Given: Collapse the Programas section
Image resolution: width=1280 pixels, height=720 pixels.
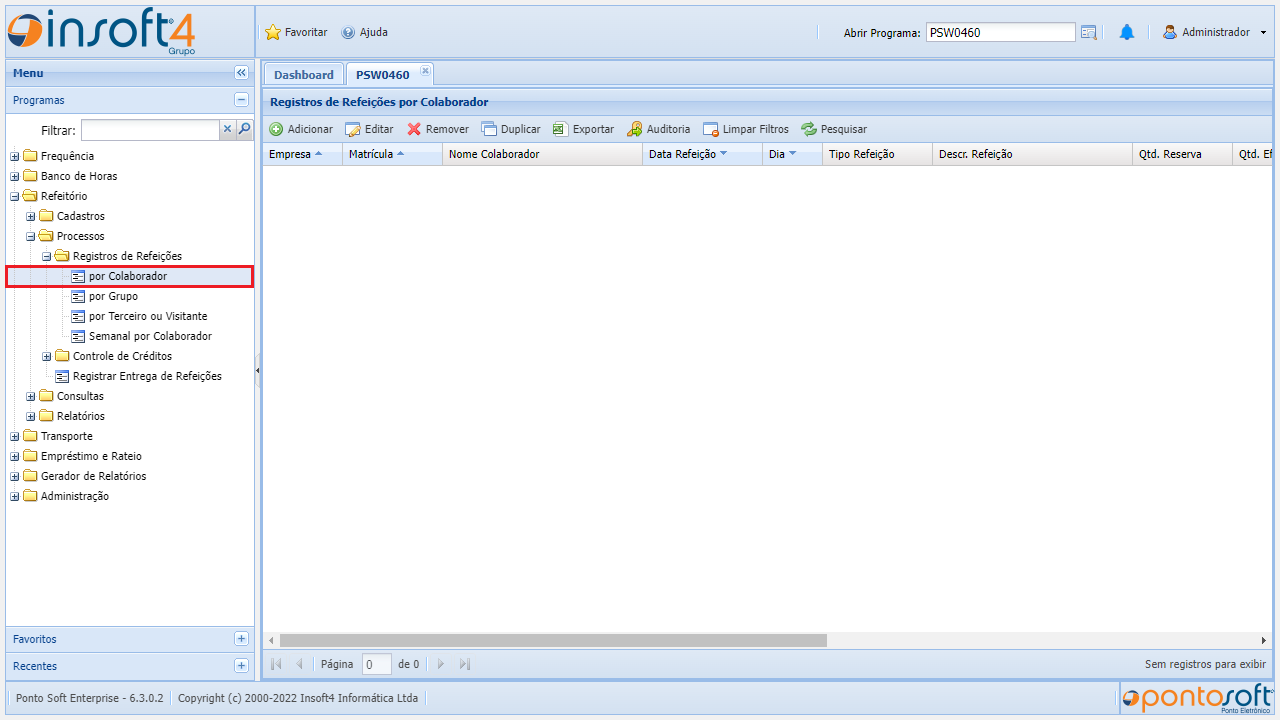Looking at the screenshot, I should (241, 100).
